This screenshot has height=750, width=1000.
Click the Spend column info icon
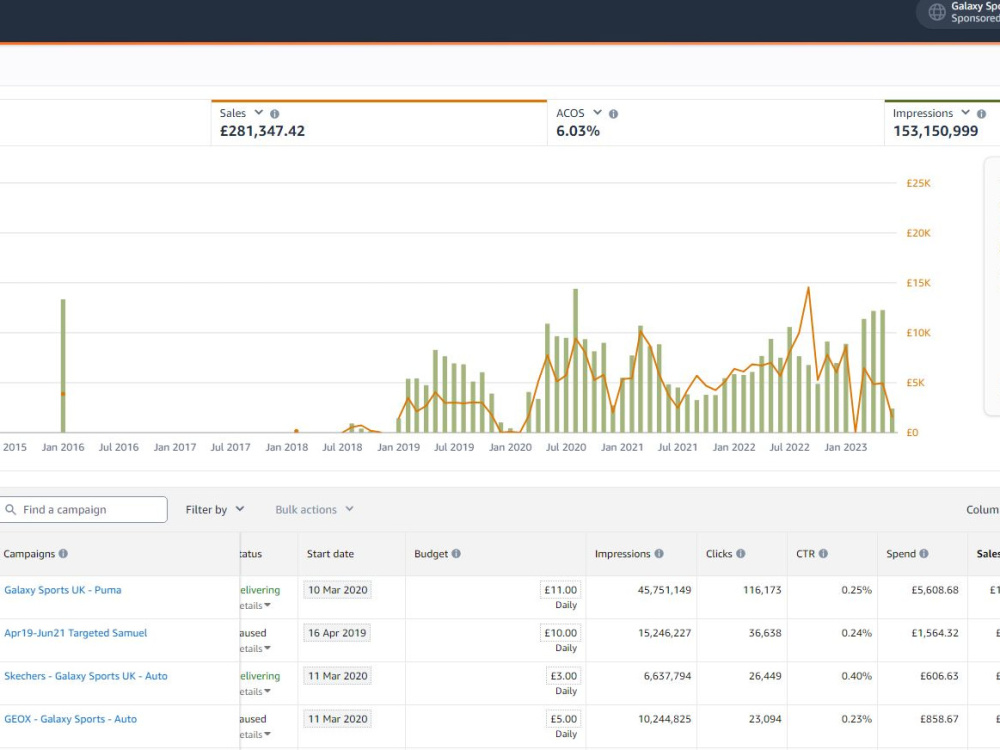pyautogui.click(x=923, y=554)
